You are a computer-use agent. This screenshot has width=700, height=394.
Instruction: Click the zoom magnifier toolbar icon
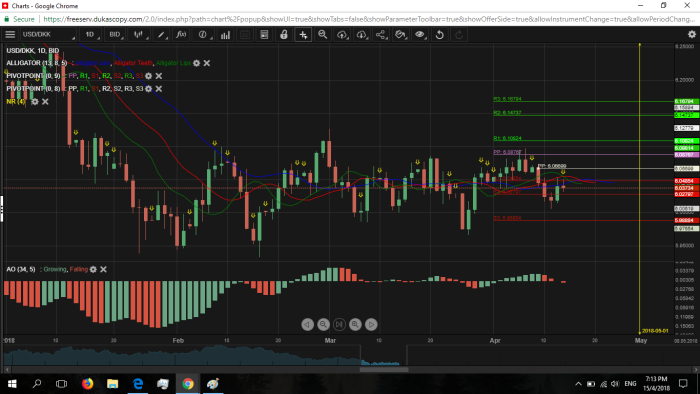(322, 34)
